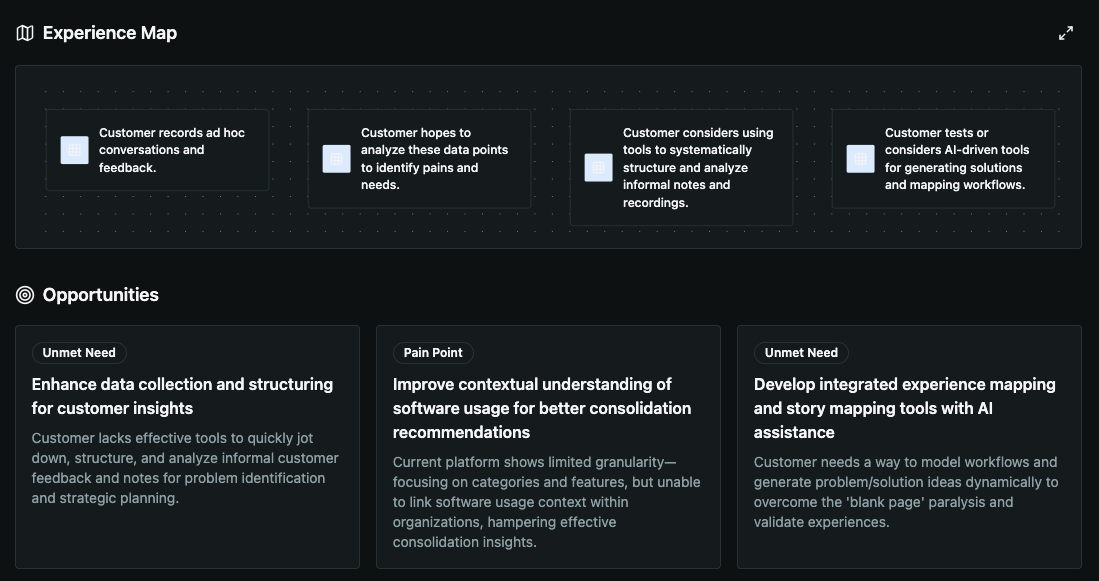Select the customer tests AI-driven tools card
This screenshot has height=581, width=1099.
[943, 158]
